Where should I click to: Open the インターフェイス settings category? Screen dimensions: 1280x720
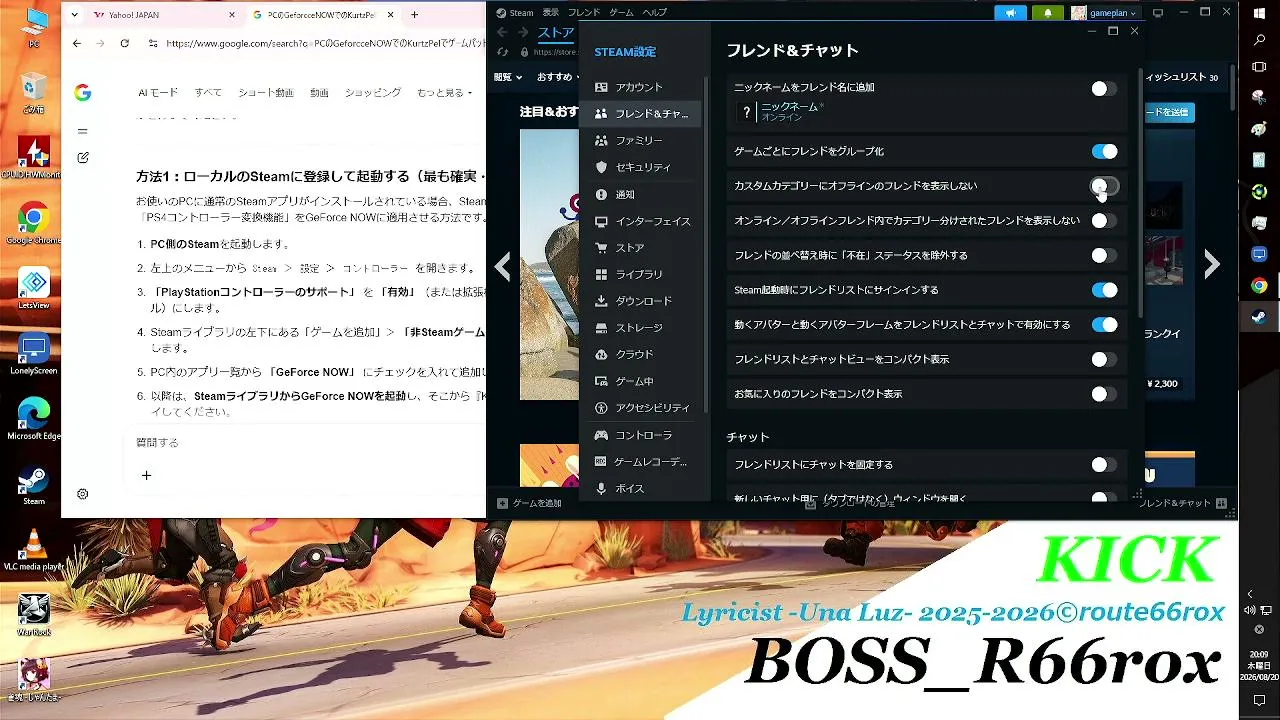click(x=640, y=221)
